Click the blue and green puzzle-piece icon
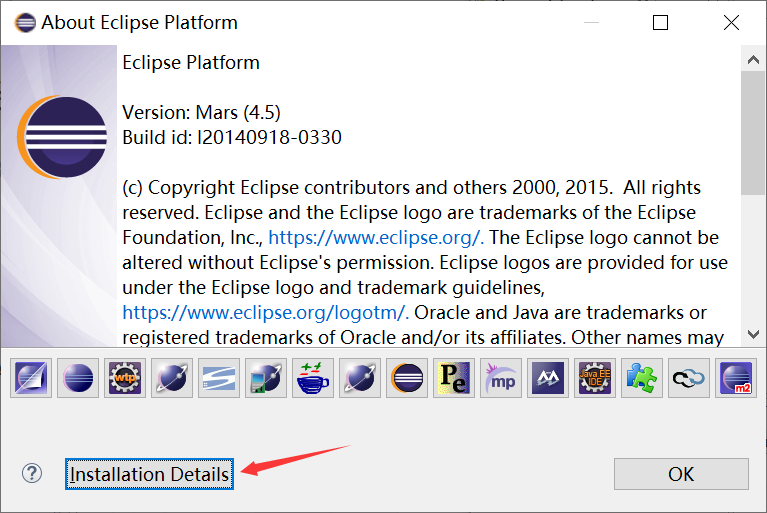 [x=642, y=378]
